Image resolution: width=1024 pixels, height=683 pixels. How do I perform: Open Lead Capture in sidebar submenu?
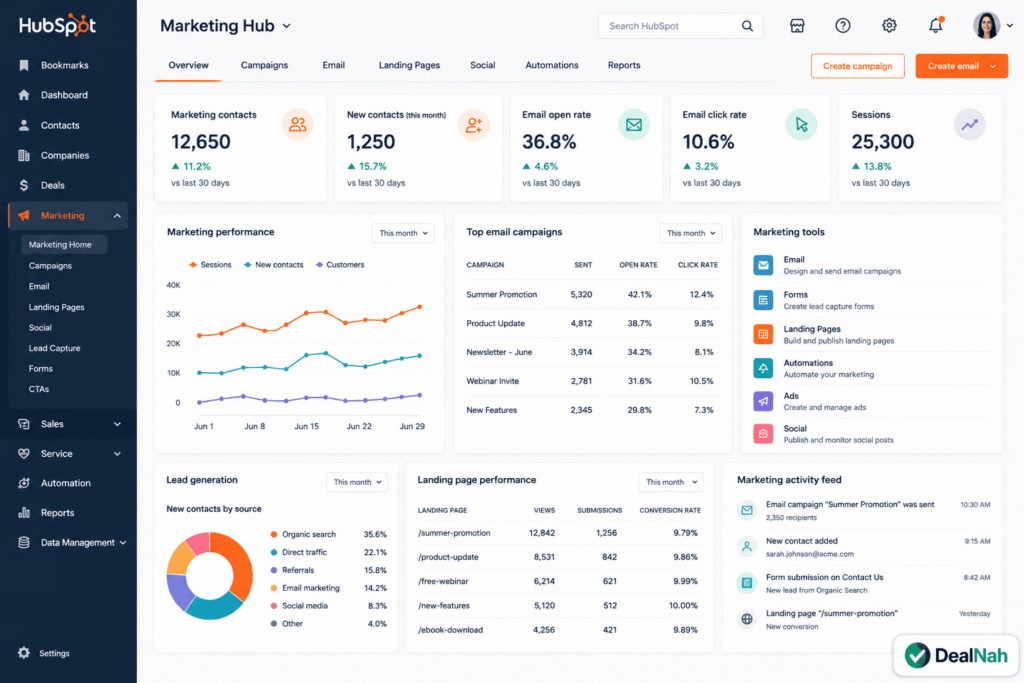pos(54,348)
